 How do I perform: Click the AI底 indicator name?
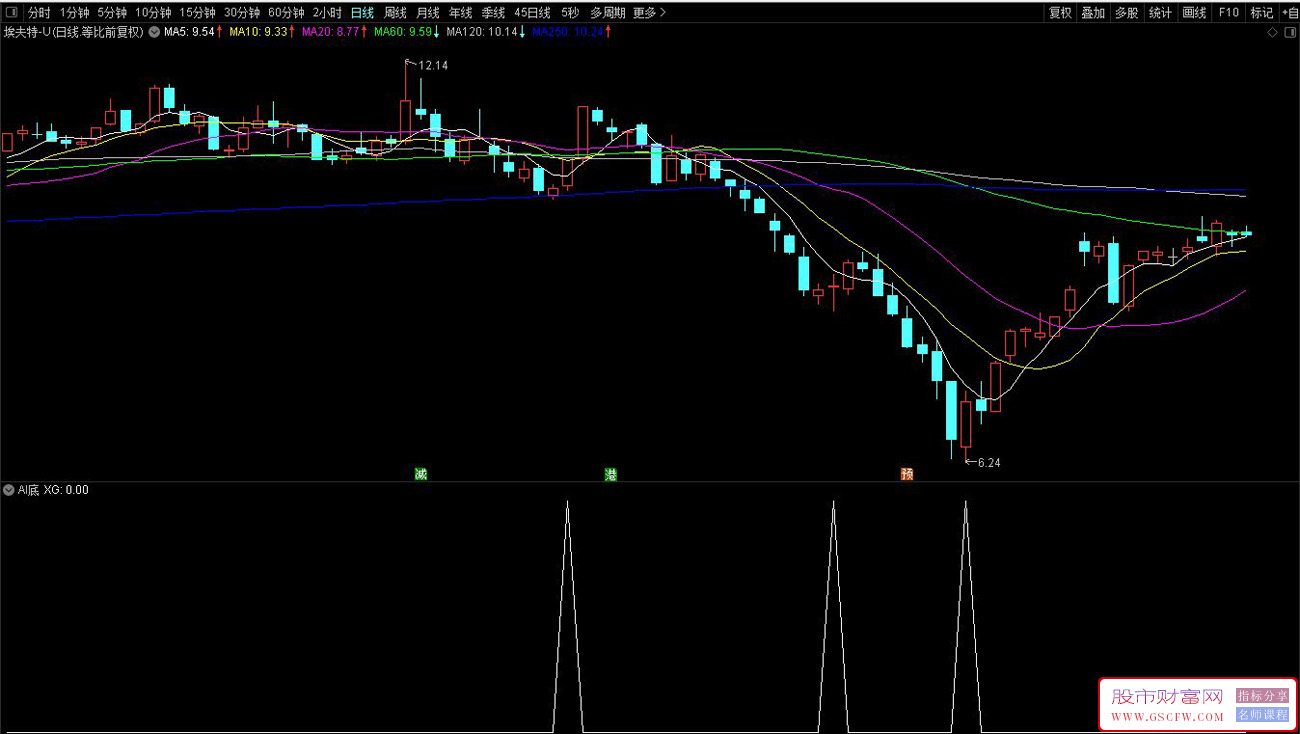[28, 490]
